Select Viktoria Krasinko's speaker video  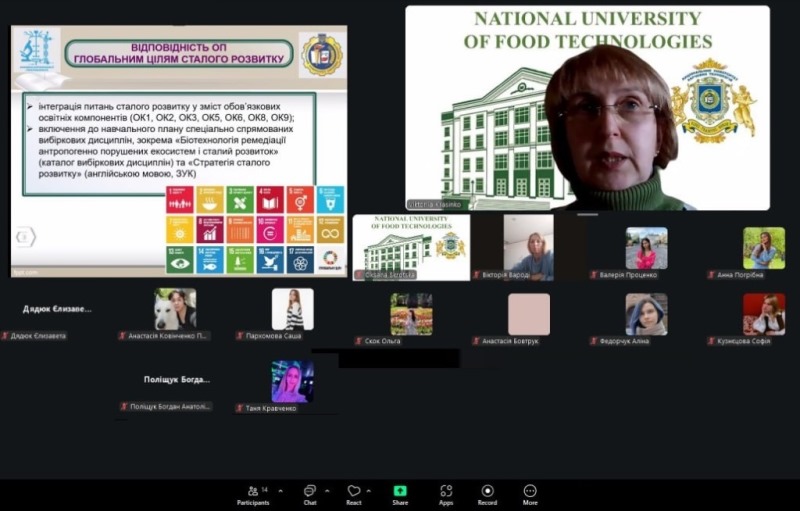tap(588, 108)
